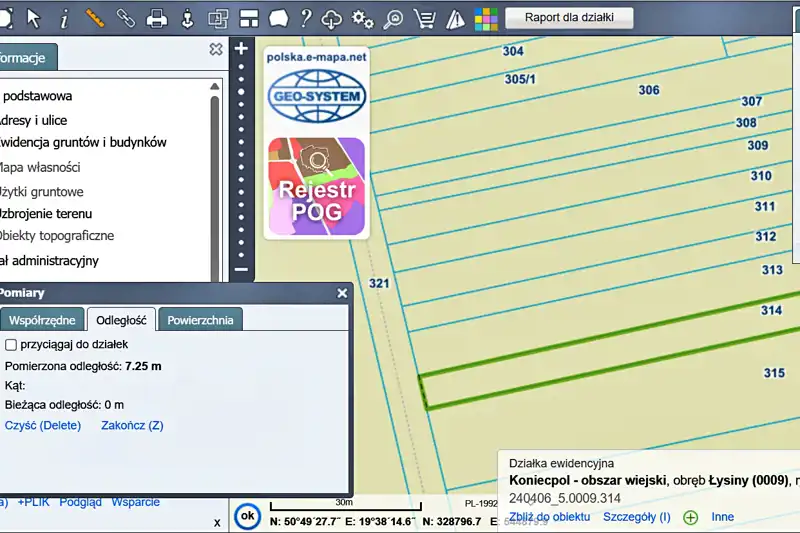Viewport: 800px width, 533px height.
Task: Switch to the Współrzędne tab
Action: tap(42, 320)
